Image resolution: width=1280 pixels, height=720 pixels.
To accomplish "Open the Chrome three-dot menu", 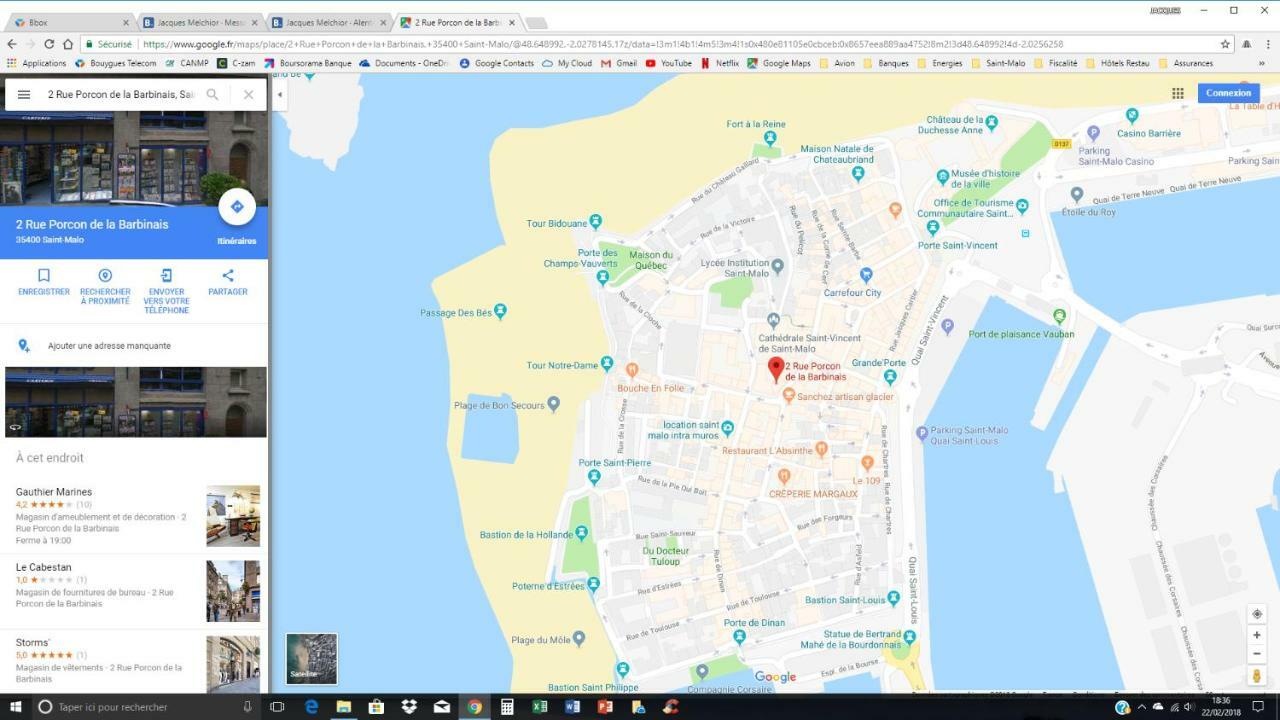I will click(1266, 44).
